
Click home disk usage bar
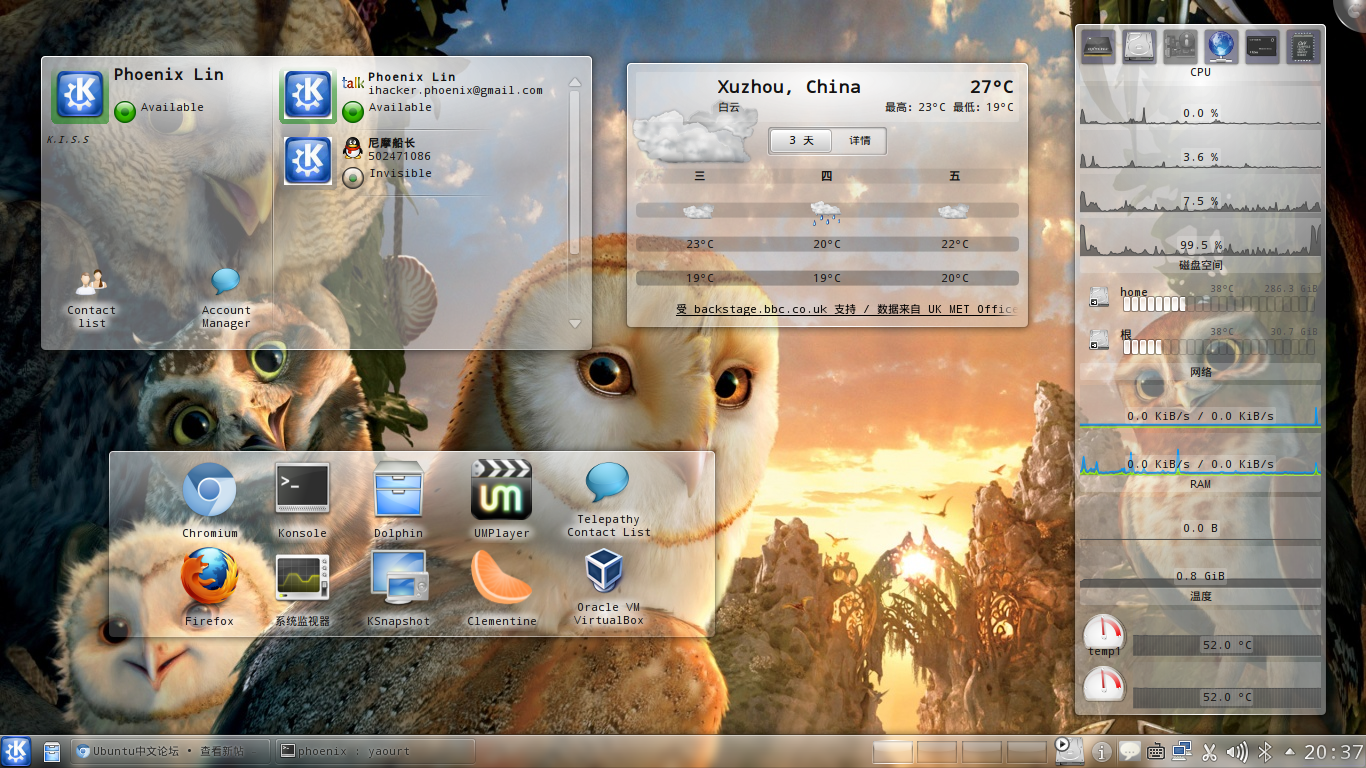[x=1218, y=303]
